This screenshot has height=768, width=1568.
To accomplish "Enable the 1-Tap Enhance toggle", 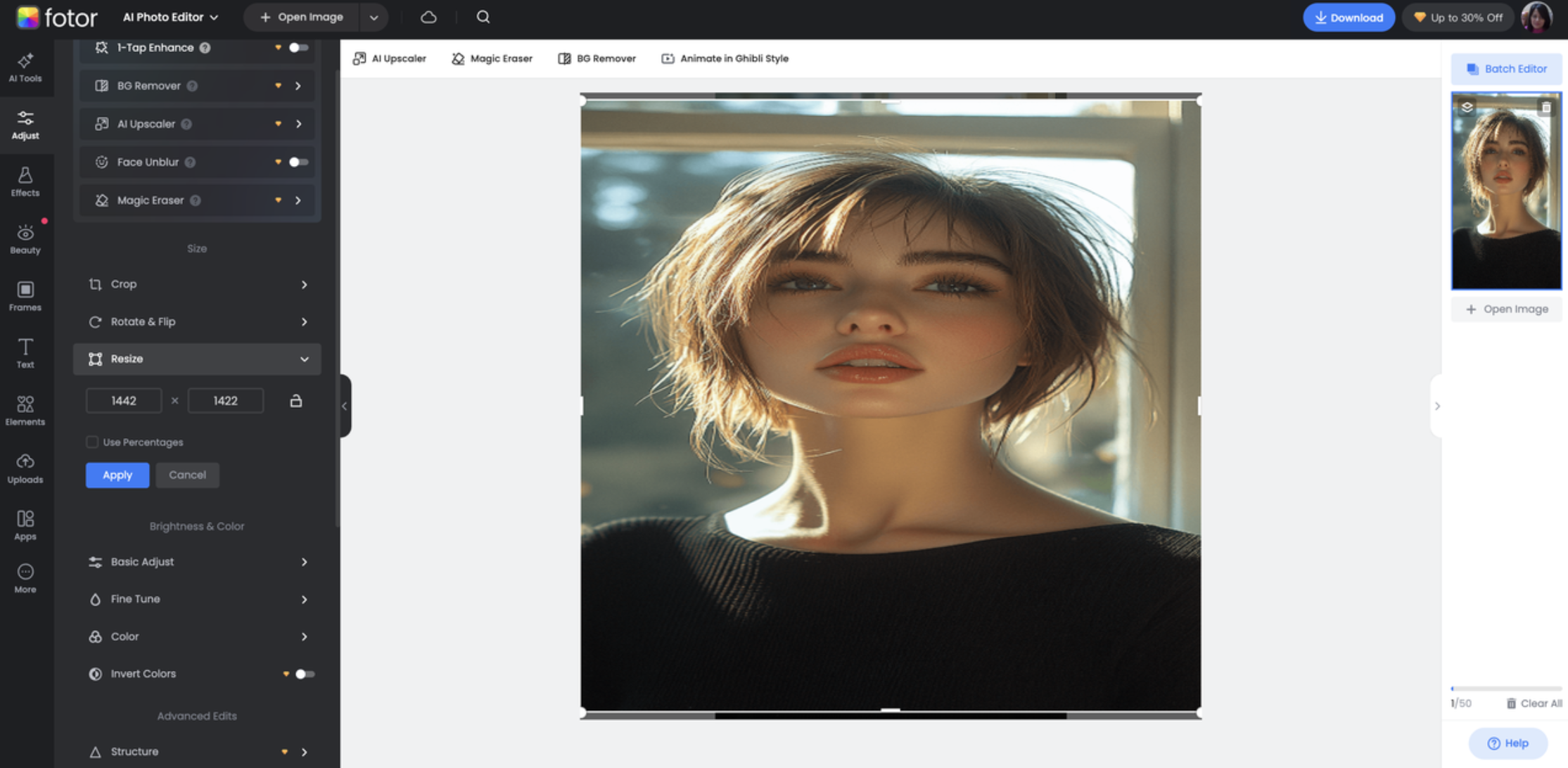I will point(298,48).
